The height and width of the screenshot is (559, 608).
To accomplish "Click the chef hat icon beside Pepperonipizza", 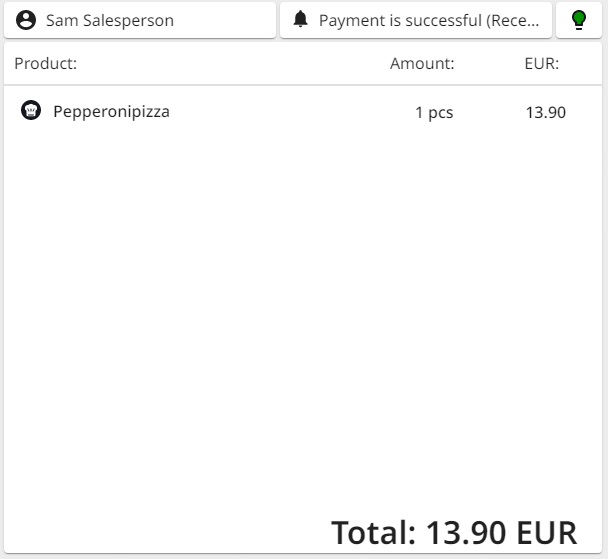I will (31, 111).
